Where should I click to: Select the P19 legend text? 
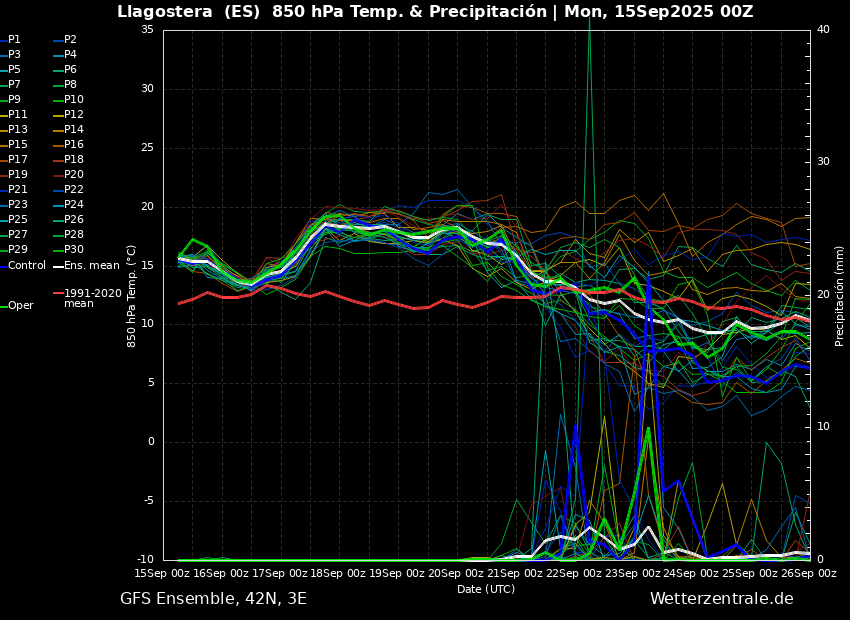pyautogui.click(x=18, y=175)
